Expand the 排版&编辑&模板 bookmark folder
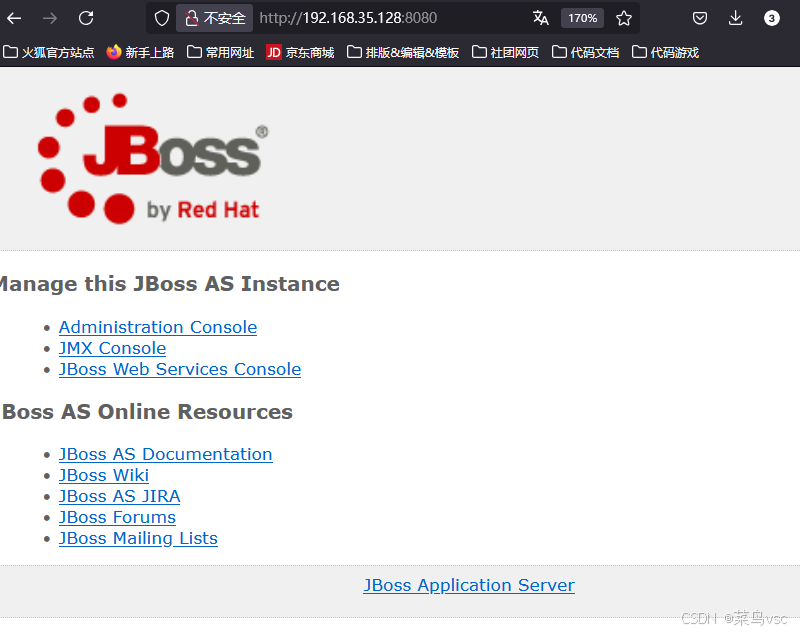Viewport: 800px width, 634px height. (x=403, y=52)
